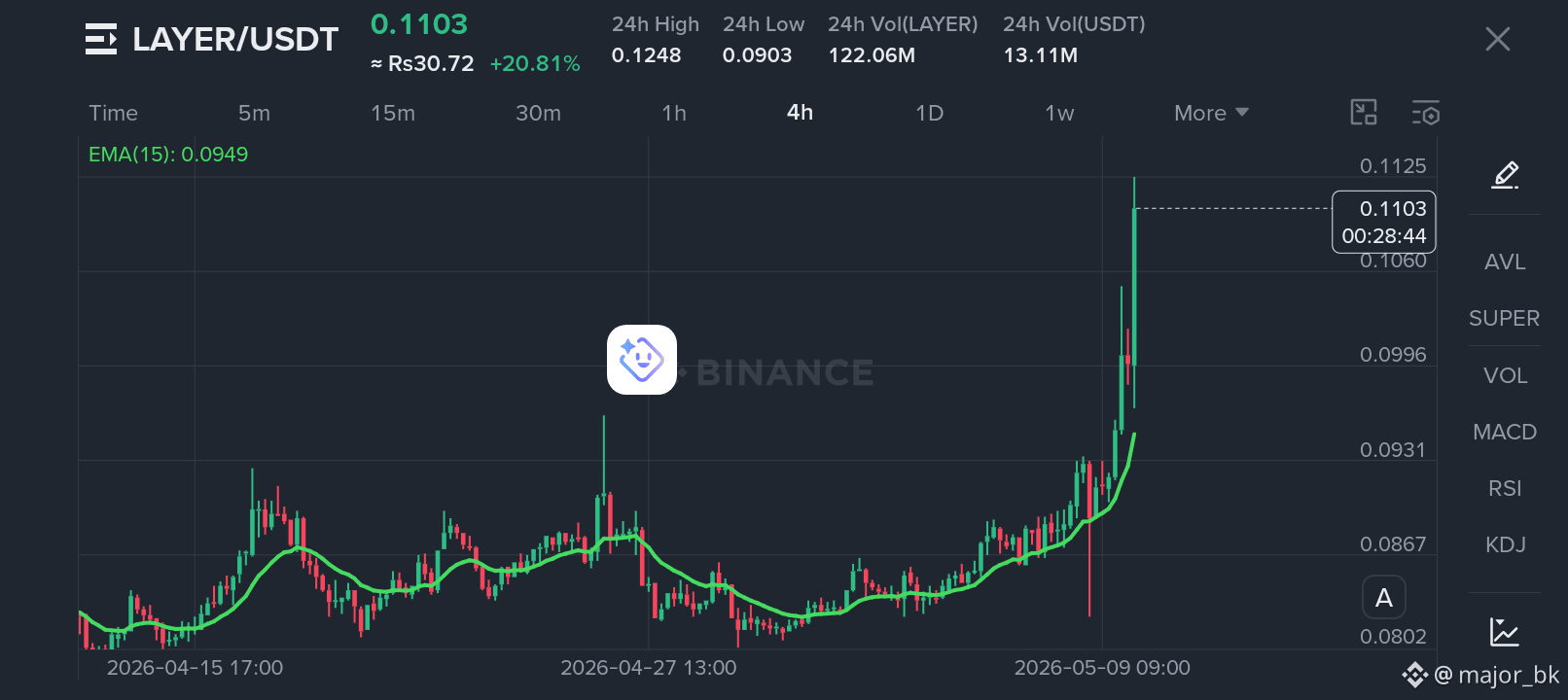Select the 4h timeframe
Viewport: 1568px width, 700px height.
point(800,113)
